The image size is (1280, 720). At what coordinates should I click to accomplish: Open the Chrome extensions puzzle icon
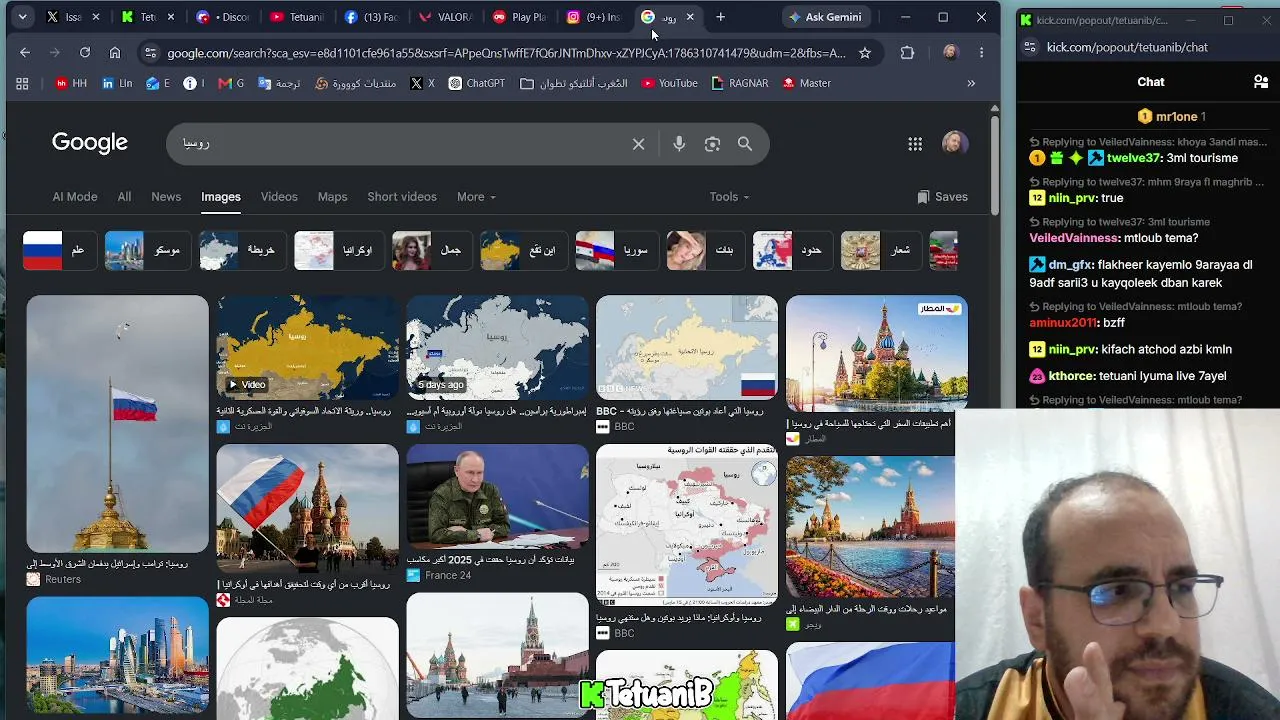[x=907, y=53]
